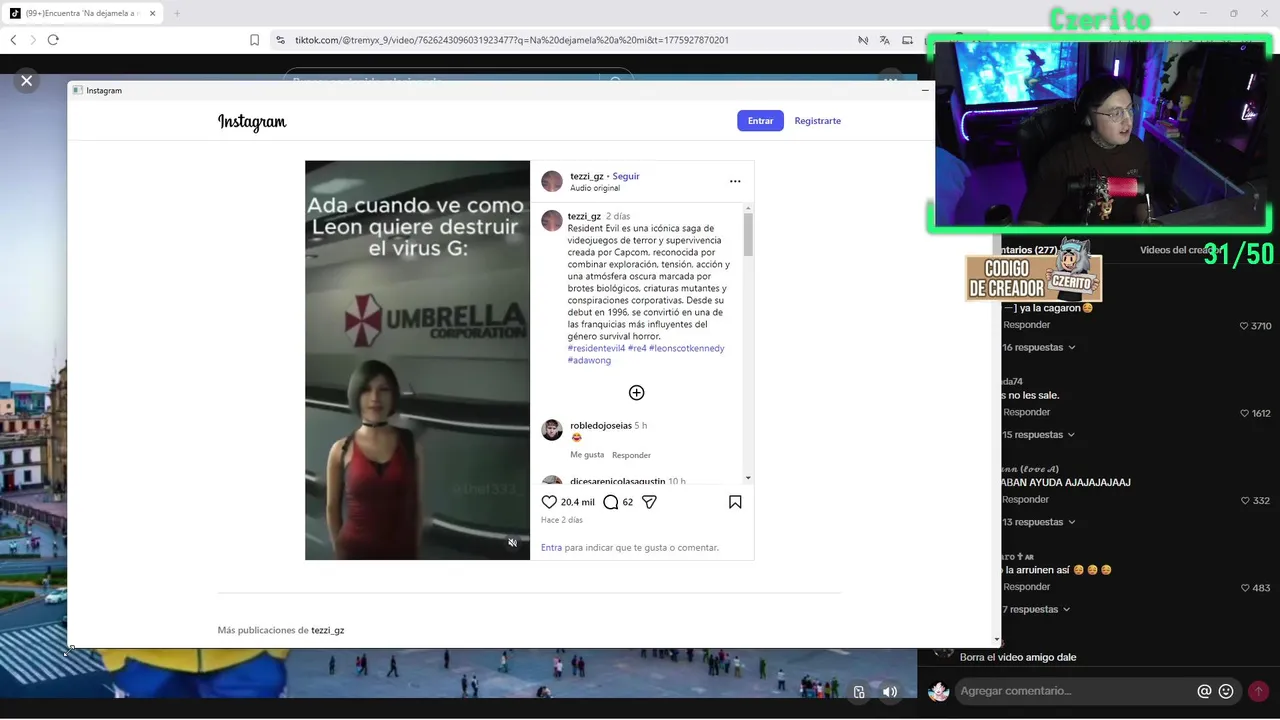Post the comment with the red arrow button
The height and width of the screenshot is (720, 1280).
pyautogui.click(x=1258, y=691)
